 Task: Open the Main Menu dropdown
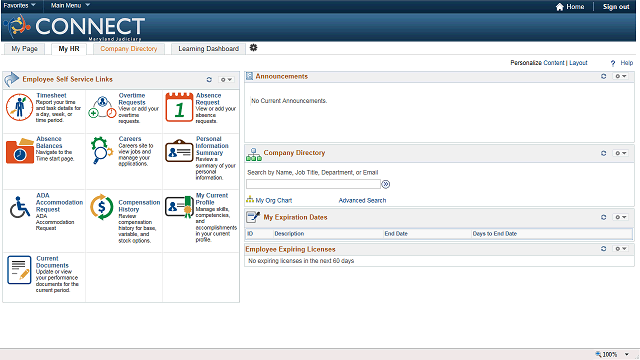[x=70, y=5]
